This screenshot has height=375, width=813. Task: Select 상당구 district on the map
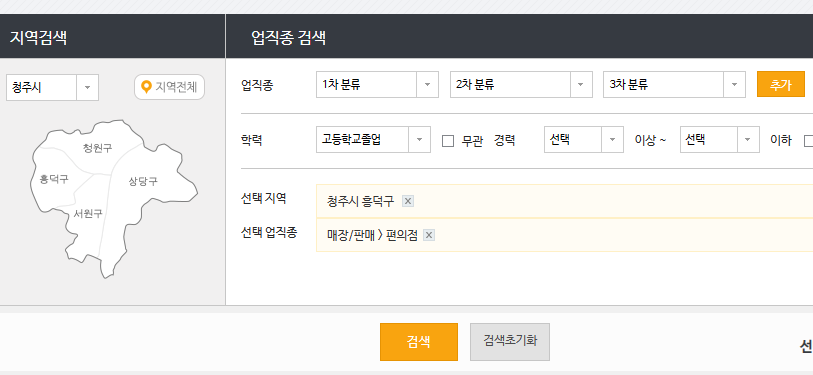coord(143,181)
